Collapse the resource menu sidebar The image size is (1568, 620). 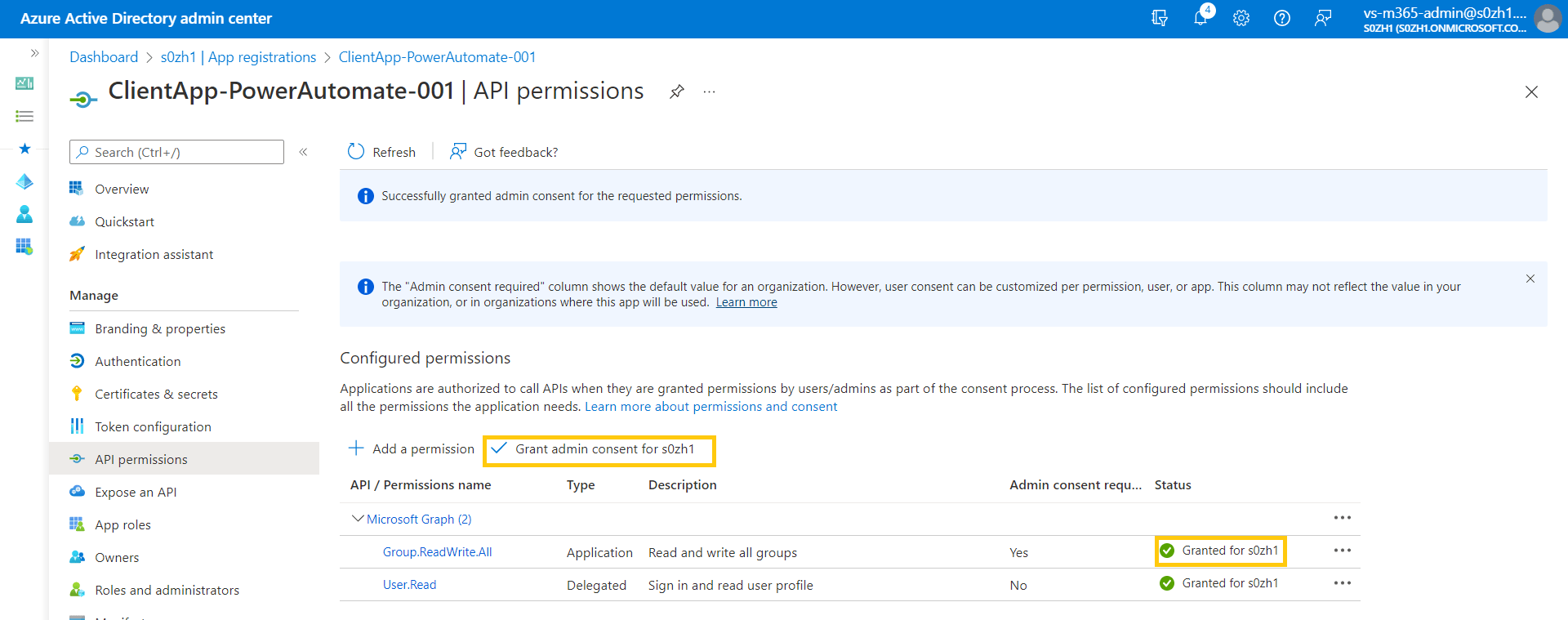tap(303, 152)
